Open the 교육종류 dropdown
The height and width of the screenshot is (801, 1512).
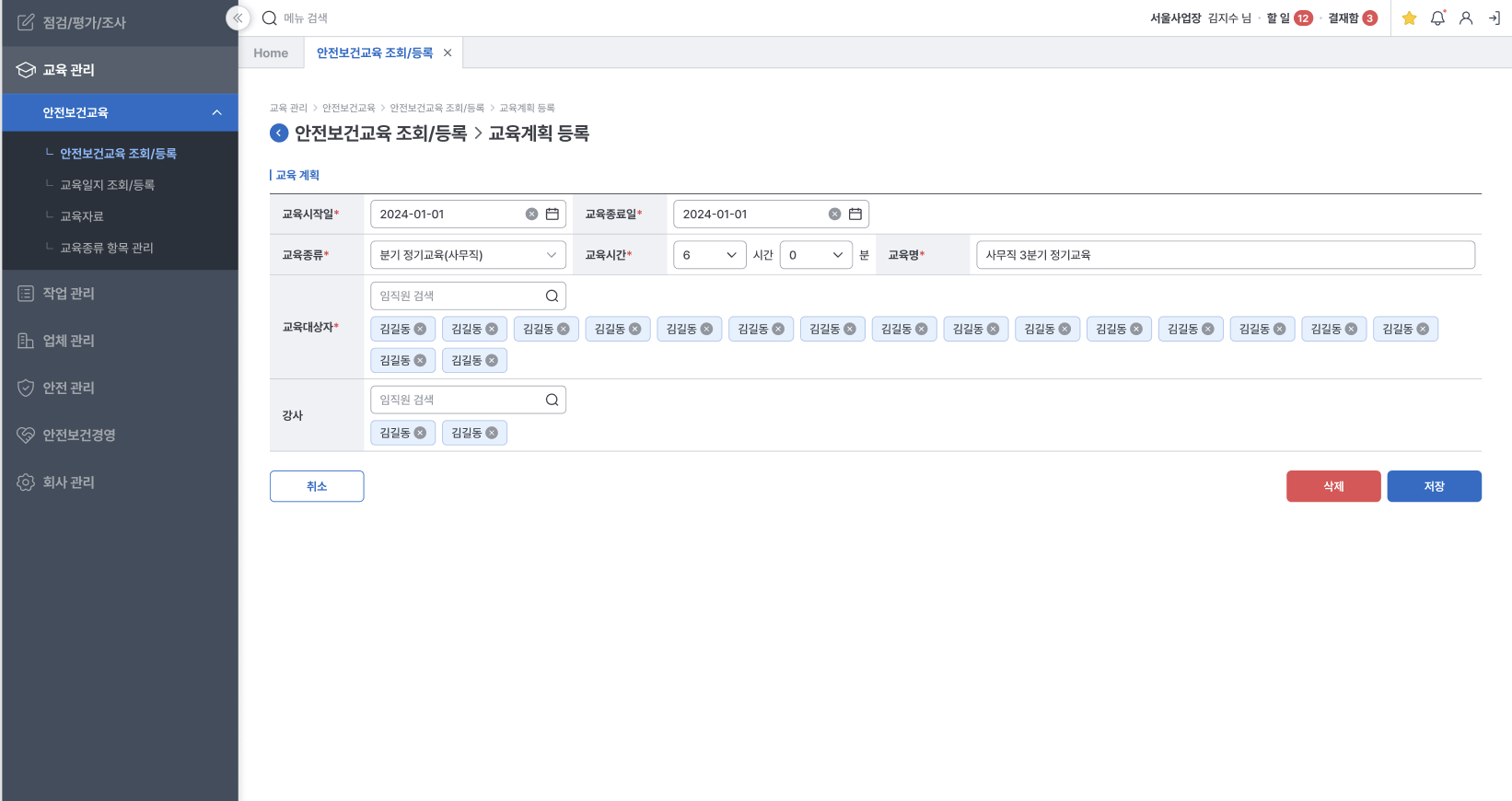pyautogui.click(x=468, y=255)
